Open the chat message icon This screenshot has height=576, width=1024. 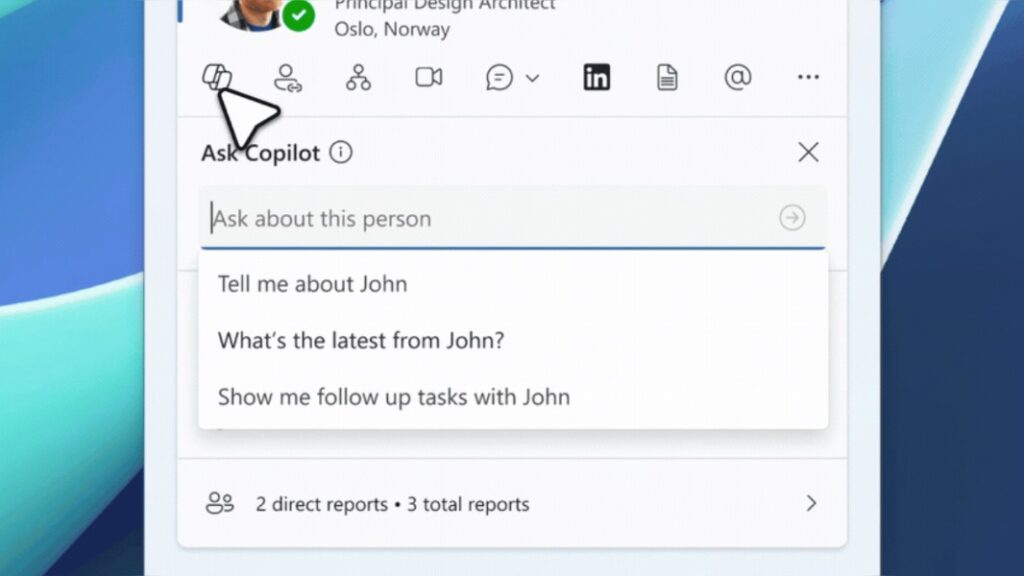497,77
